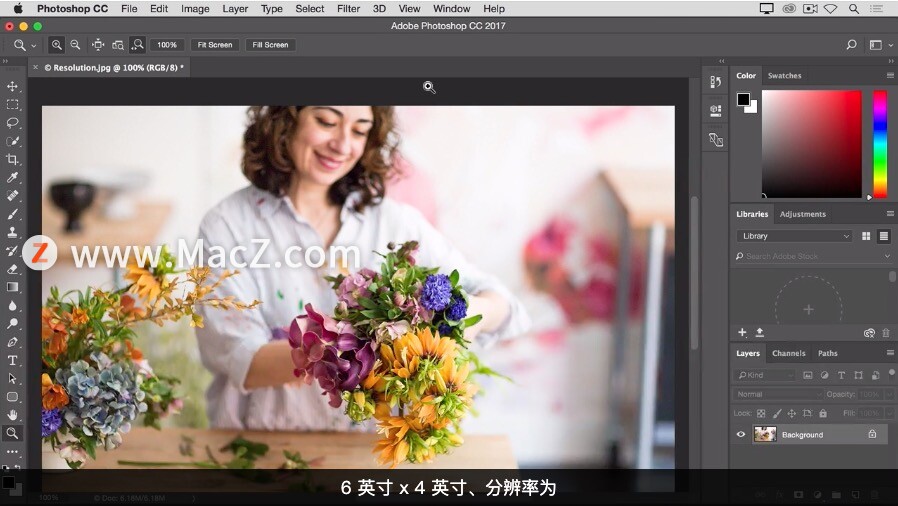The height and width of the screenshot is (506, 898).
Task: Add content to the library plus icon
Action: (x=742, y=333)
